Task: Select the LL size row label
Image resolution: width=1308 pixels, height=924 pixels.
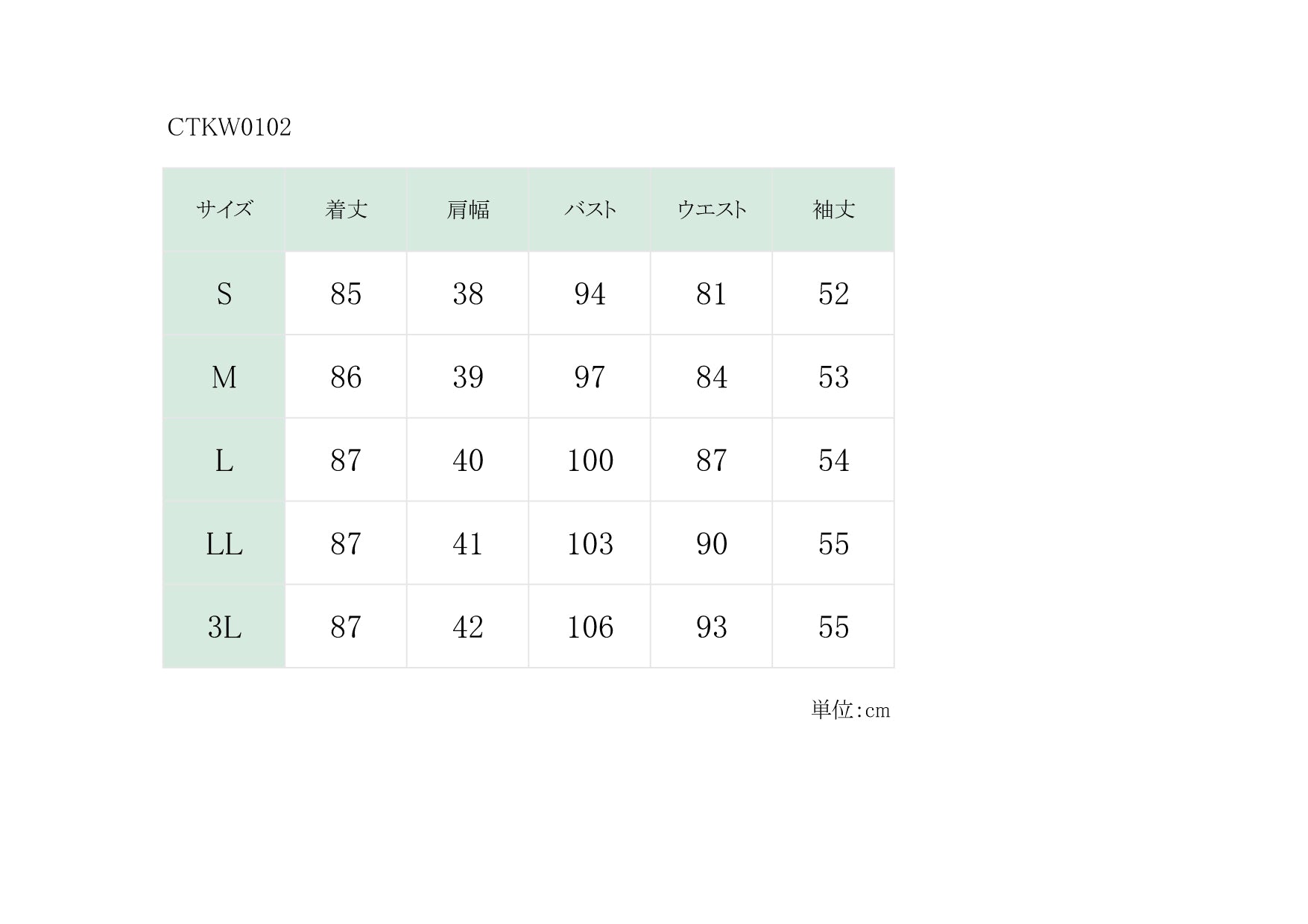Action: (224, 544)
